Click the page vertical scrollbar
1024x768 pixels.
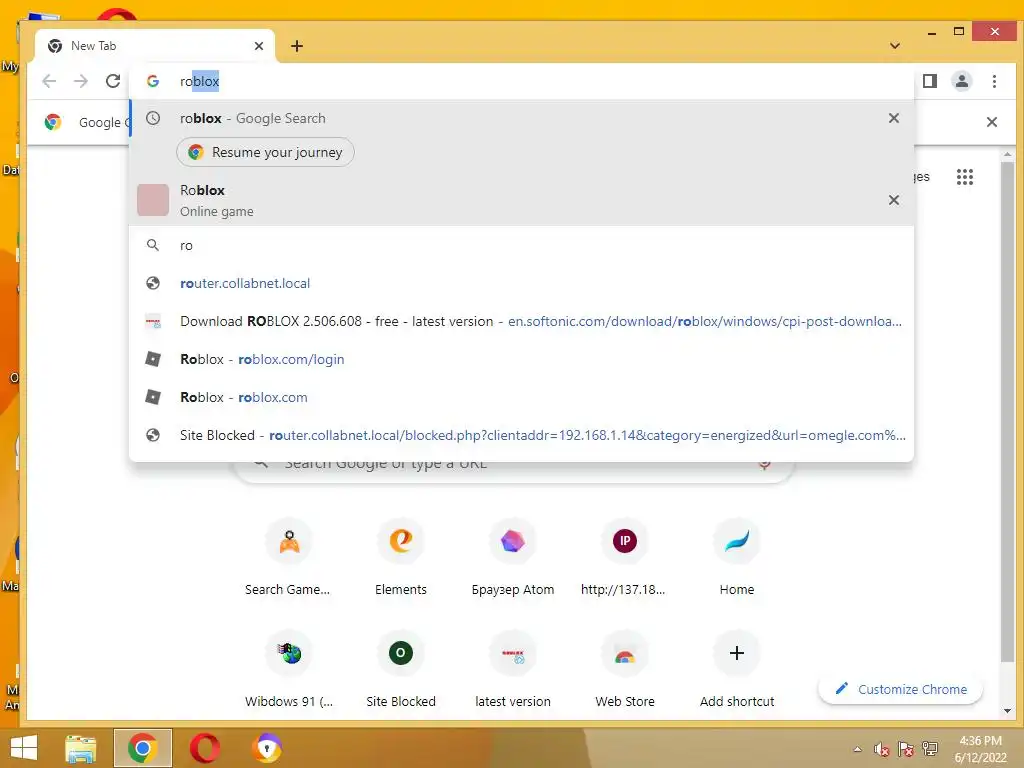click(x=1007, y=411)
